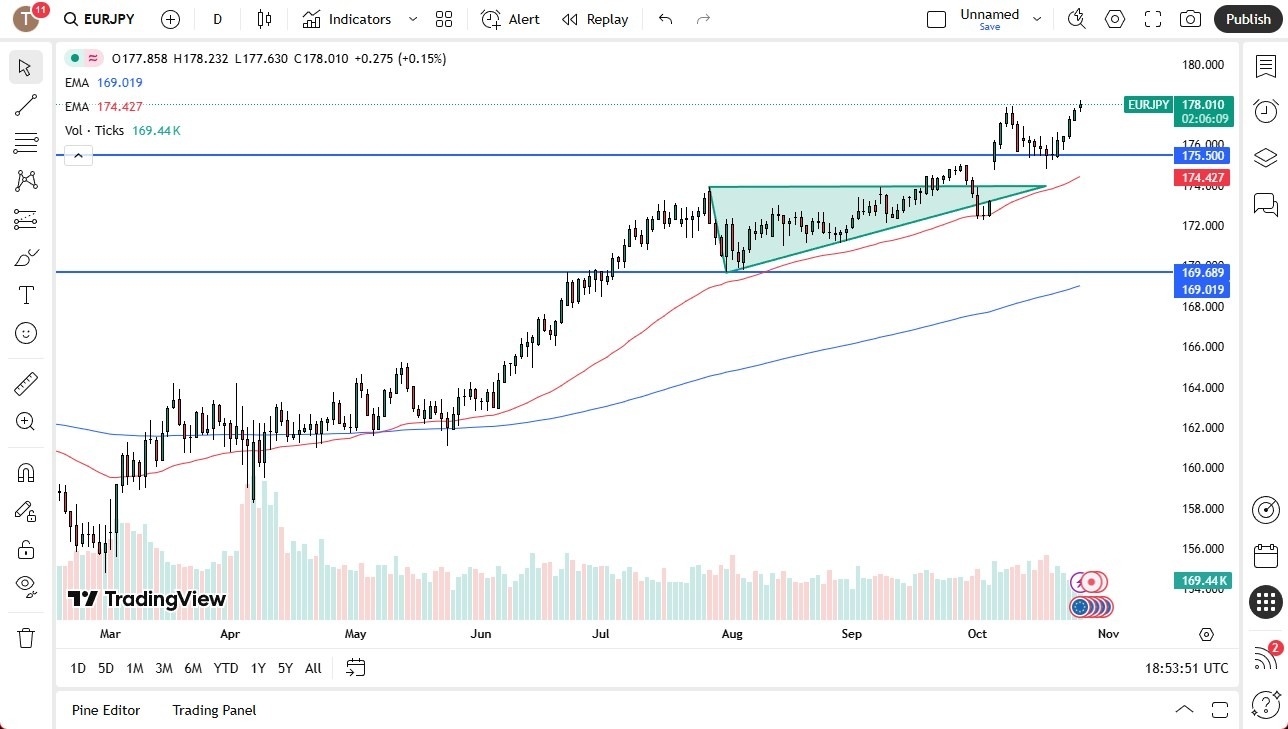Screen dimensions: 1288x729
Task: Open the Indicators dropdown arrow
Action: coord(411,19)
